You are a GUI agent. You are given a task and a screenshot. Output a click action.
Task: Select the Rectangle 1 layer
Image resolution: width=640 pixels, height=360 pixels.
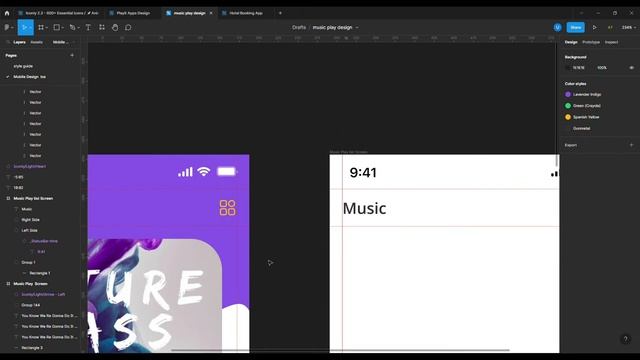pyautogui.click(x=40, y=273)
